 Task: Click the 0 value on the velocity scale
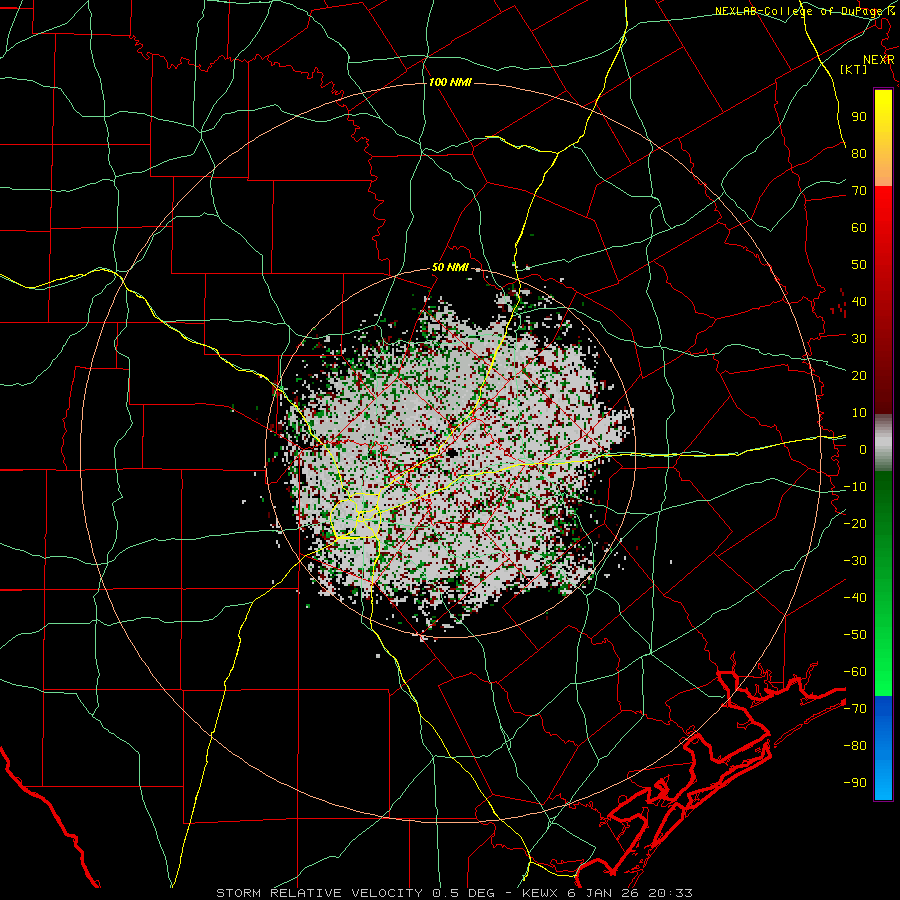(863, 449)
